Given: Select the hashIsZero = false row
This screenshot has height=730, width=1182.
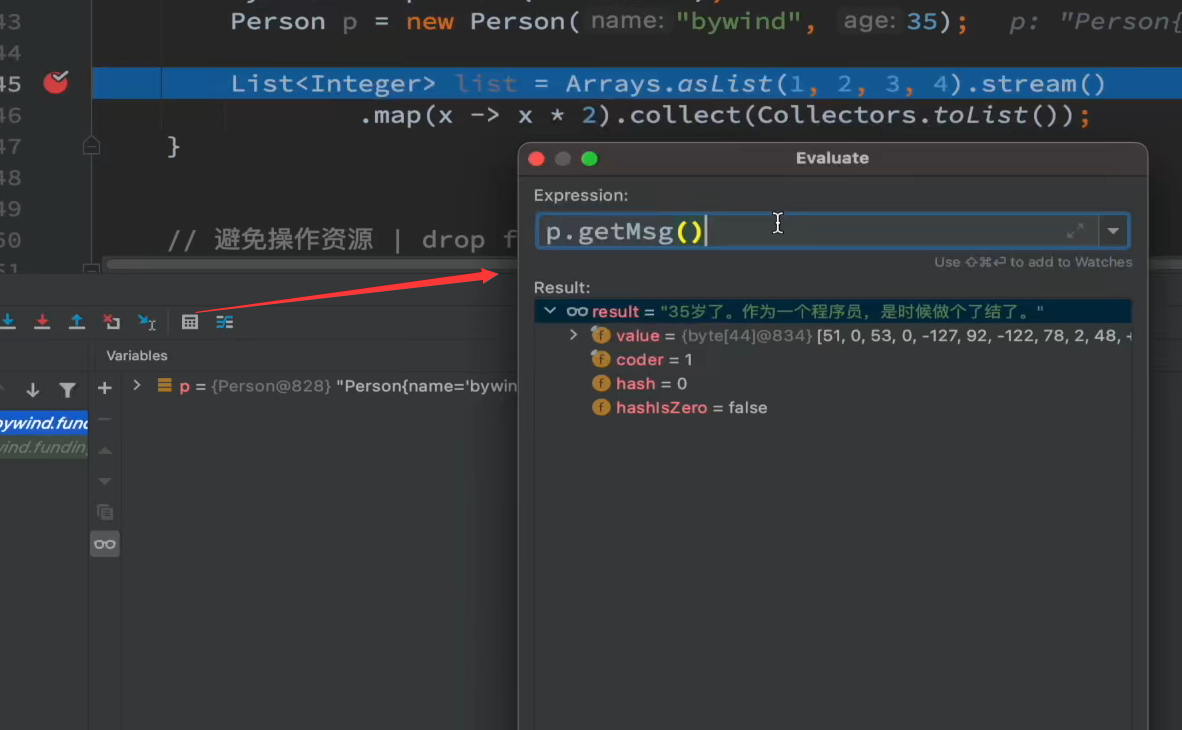Looking at the screenshot, I should pos(833,408).
